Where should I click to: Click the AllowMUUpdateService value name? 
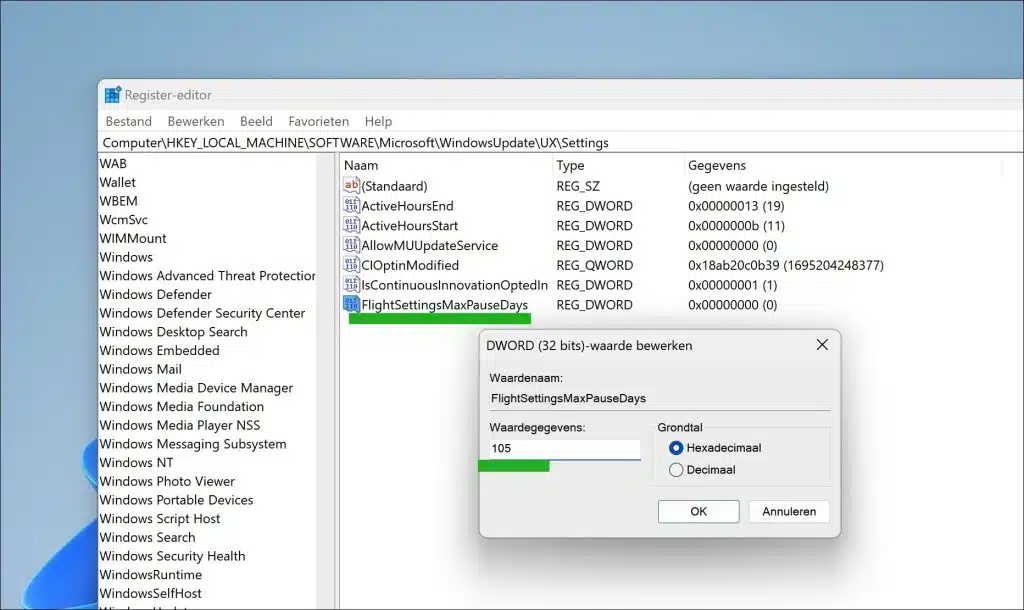pos(430,246)
